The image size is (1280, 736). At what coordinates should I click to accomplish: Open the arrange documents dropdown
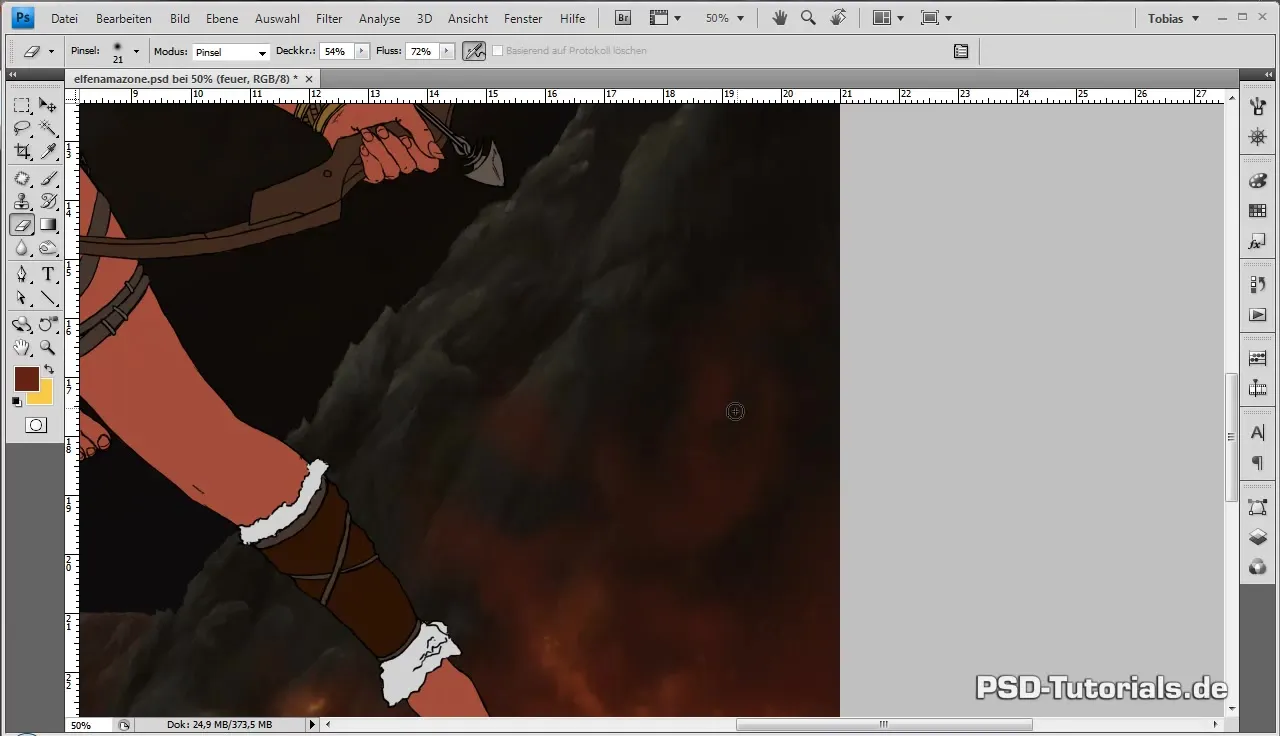(888, 18)
